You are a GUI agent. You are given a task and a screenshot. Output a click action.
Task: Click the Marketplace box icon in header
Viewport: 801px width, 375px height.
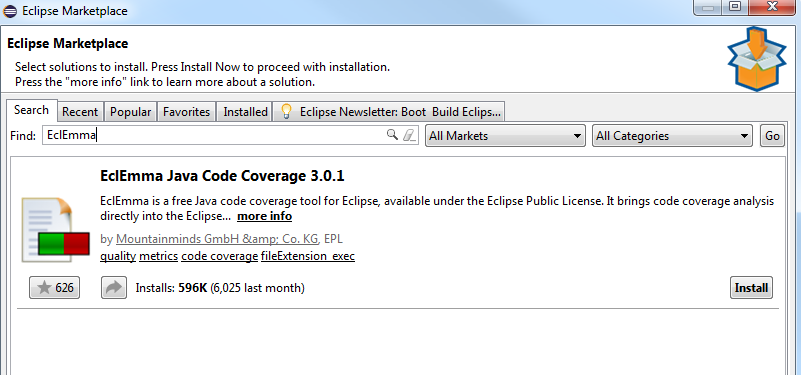pos(756,59)
